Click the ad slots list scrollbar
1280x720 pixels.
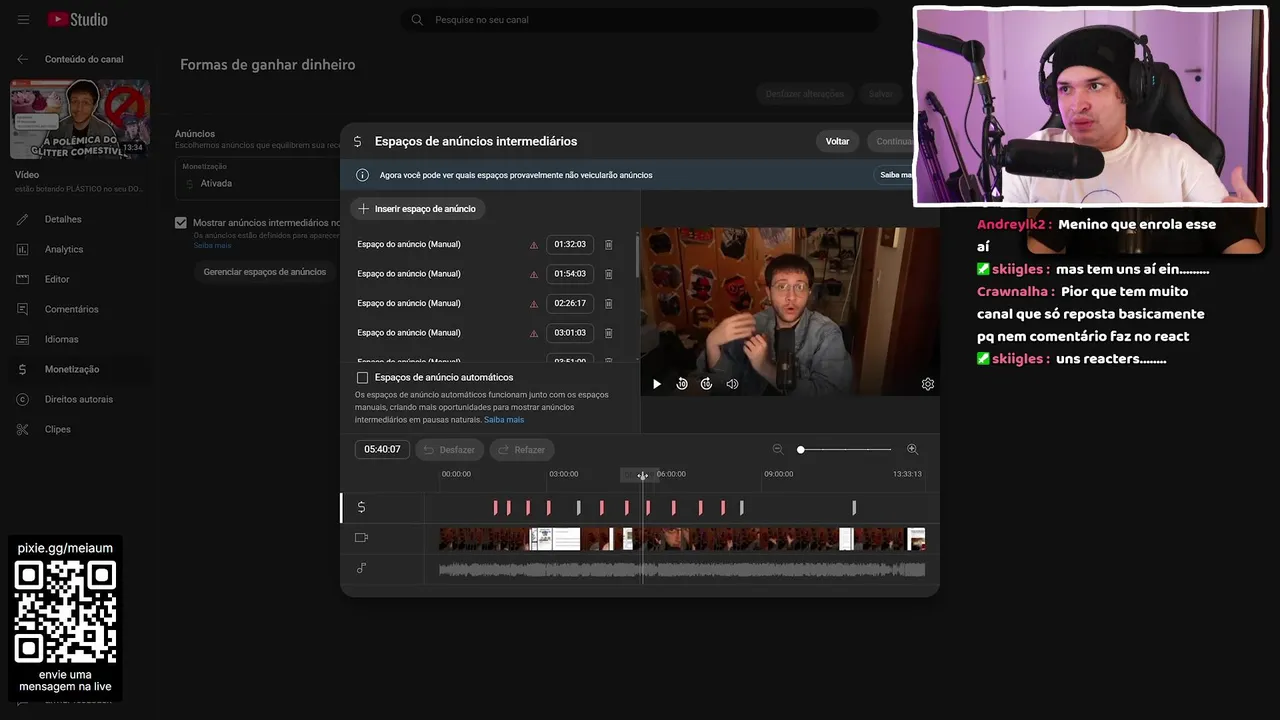tap(637, 257)
